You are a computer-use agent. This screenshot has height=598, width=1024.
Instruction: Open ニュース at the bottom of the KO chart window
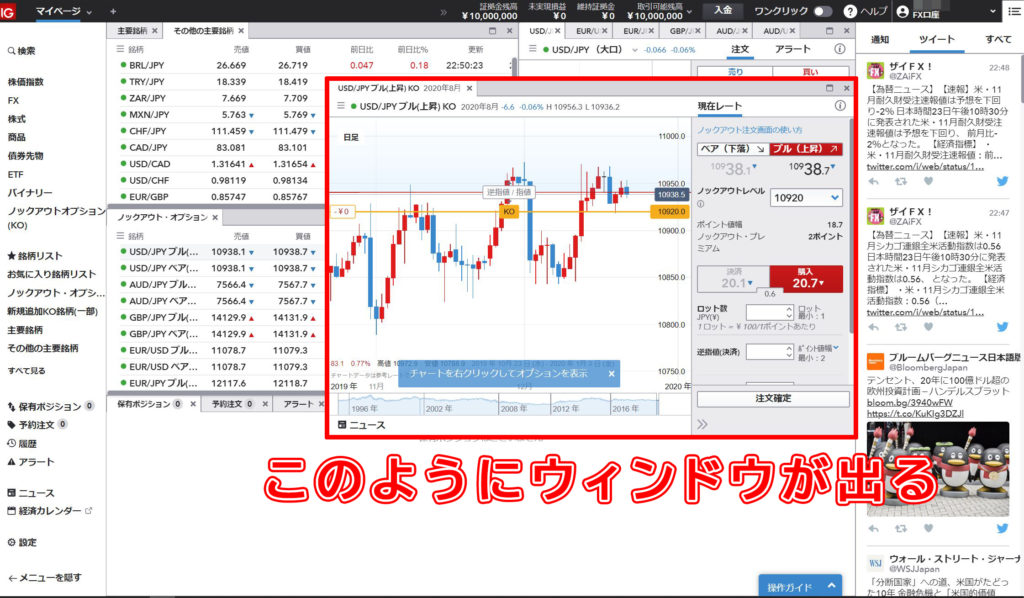(x=361, y=425)
